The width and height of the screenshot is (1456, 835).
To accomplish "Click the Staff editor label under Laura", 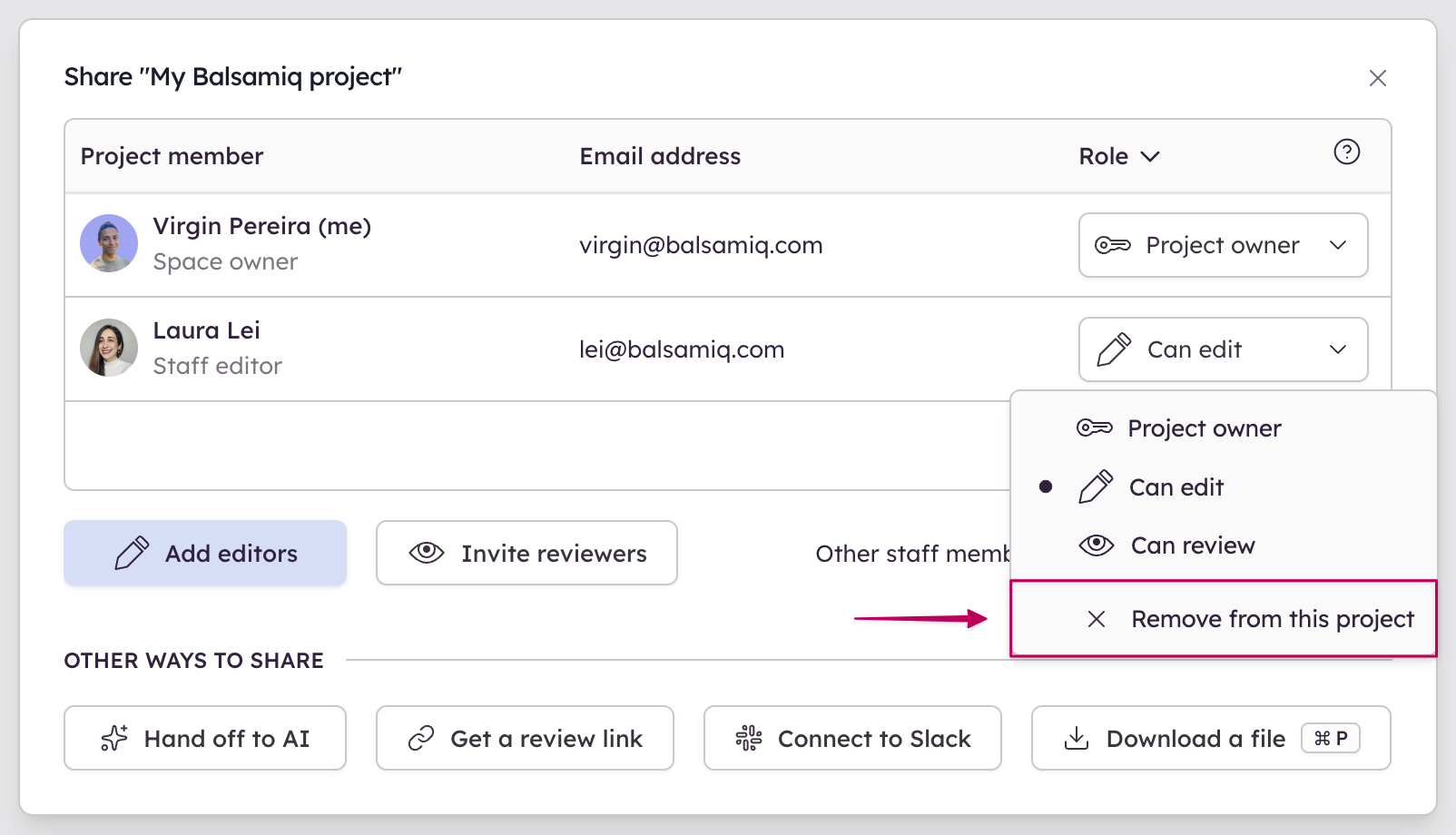I will point(217,366).
